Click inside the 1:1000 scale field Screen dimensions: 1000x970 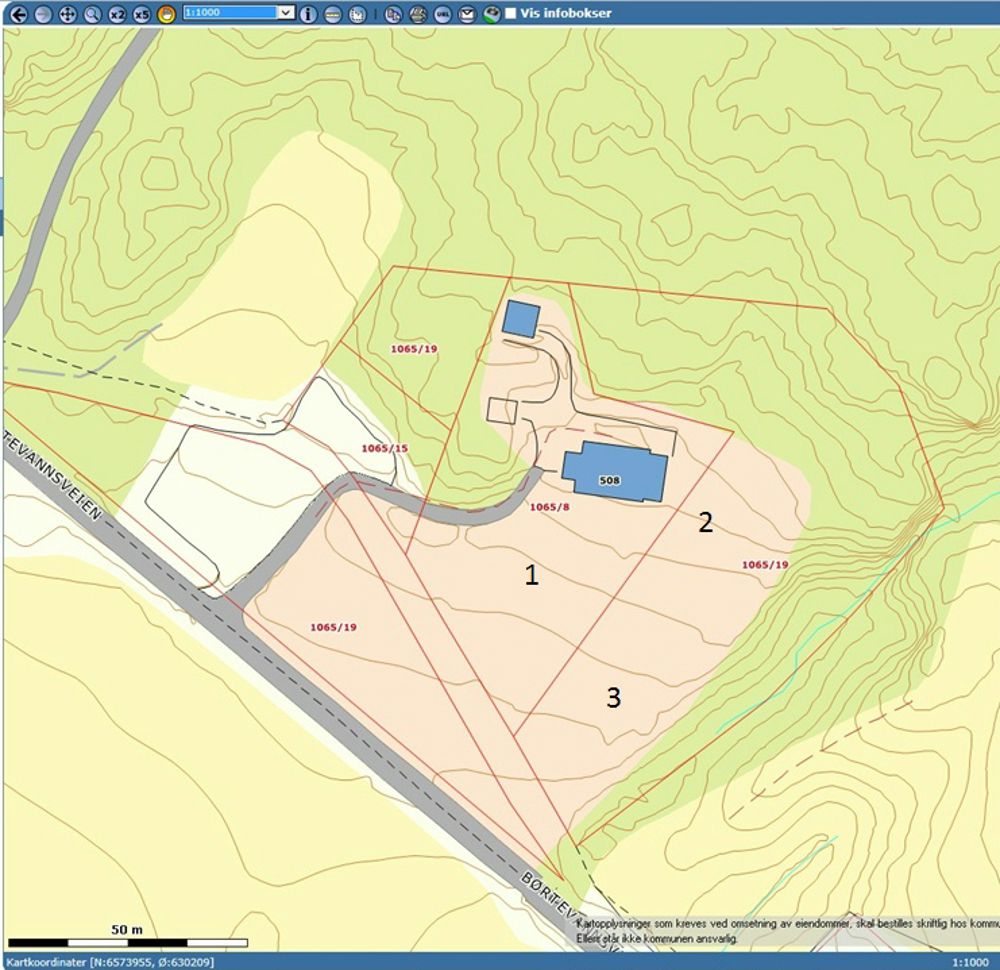pyautogui.click(x=228, y=13)
